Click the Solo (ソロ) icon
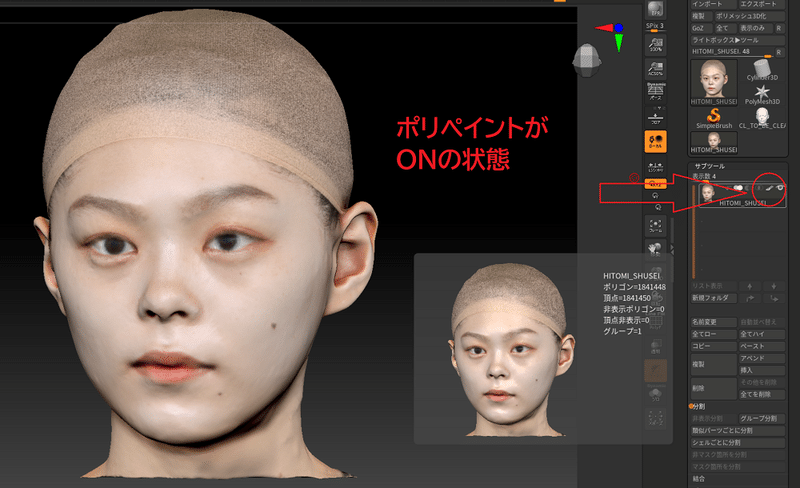 (x=656, y=395)
